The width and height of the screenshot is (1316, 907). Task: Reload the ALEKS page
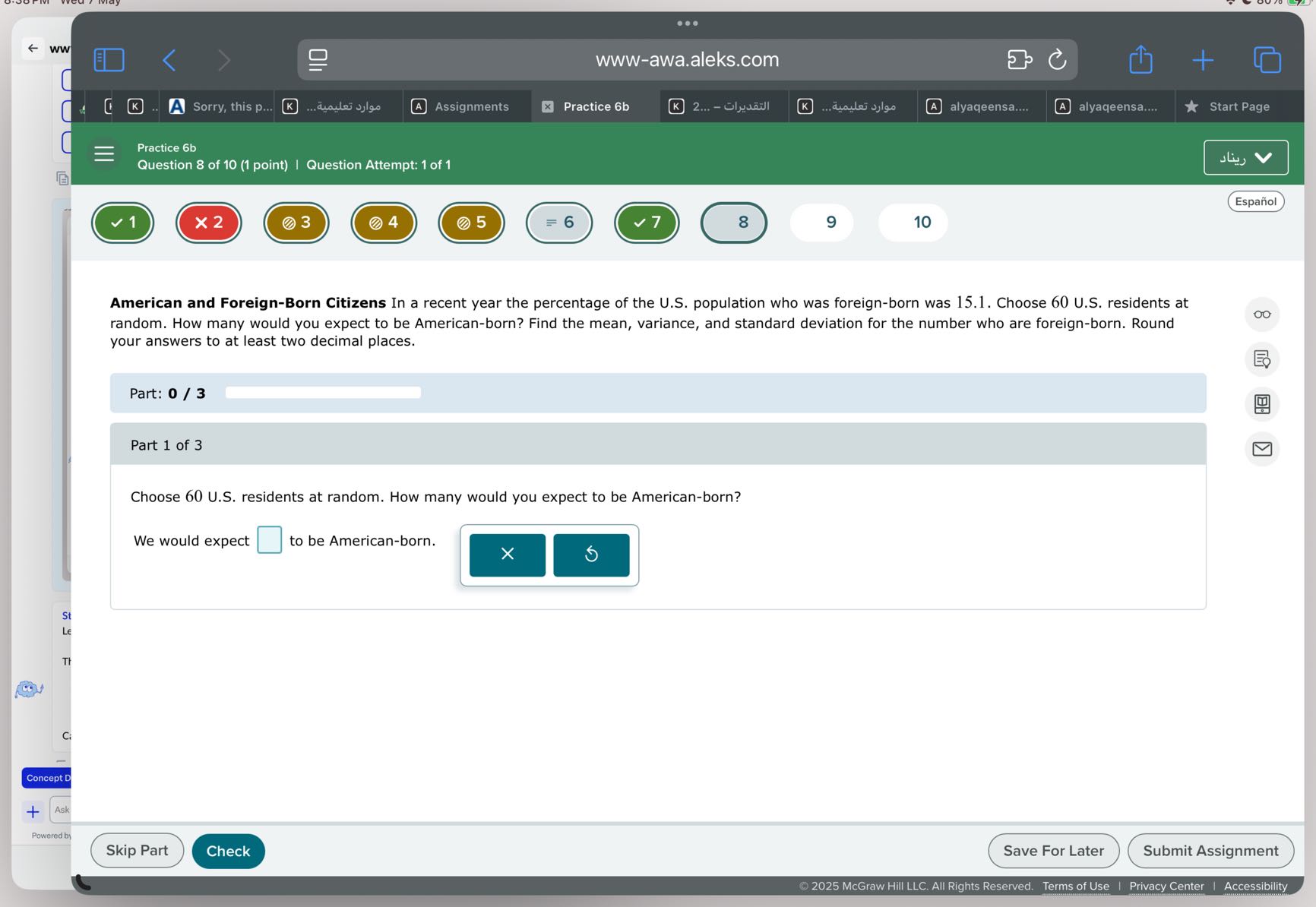1058,59
